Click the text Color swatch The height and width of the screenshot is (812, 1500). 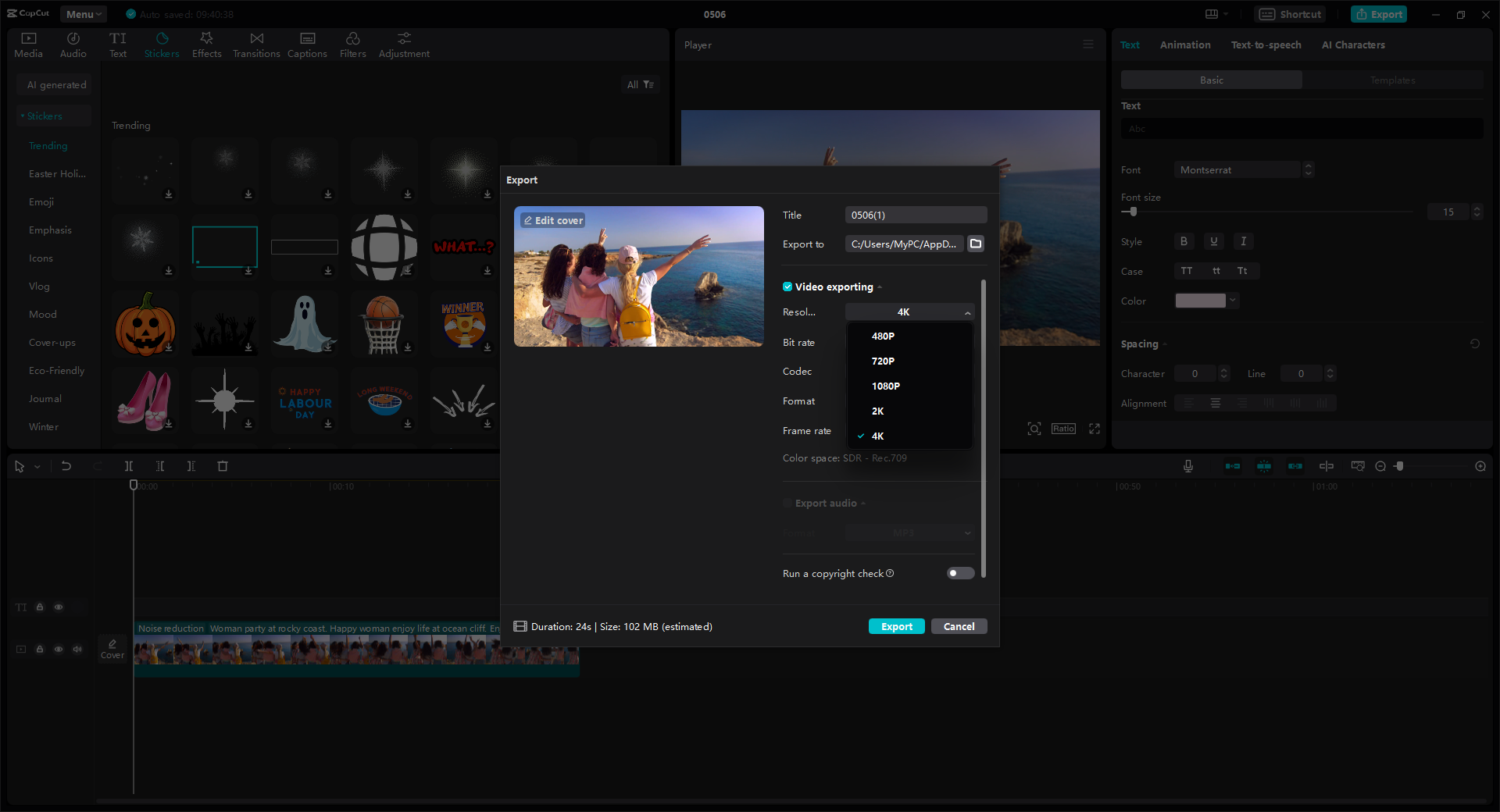click(x=1201, y=301)
